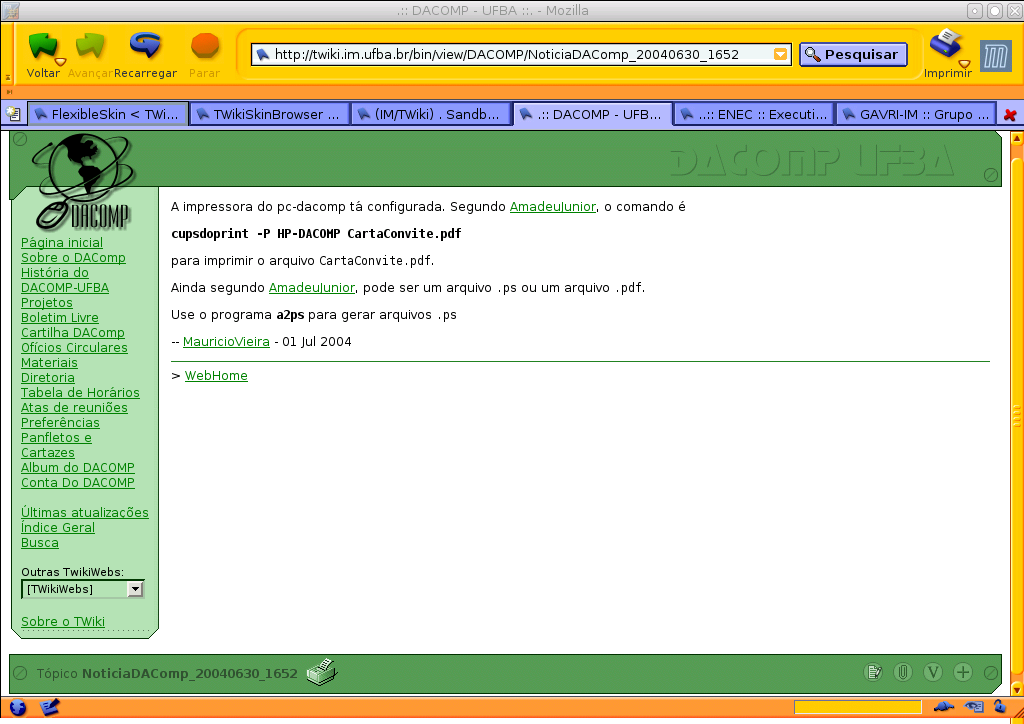
Task: Click the printer icon beside topic name
Action: 322,673
